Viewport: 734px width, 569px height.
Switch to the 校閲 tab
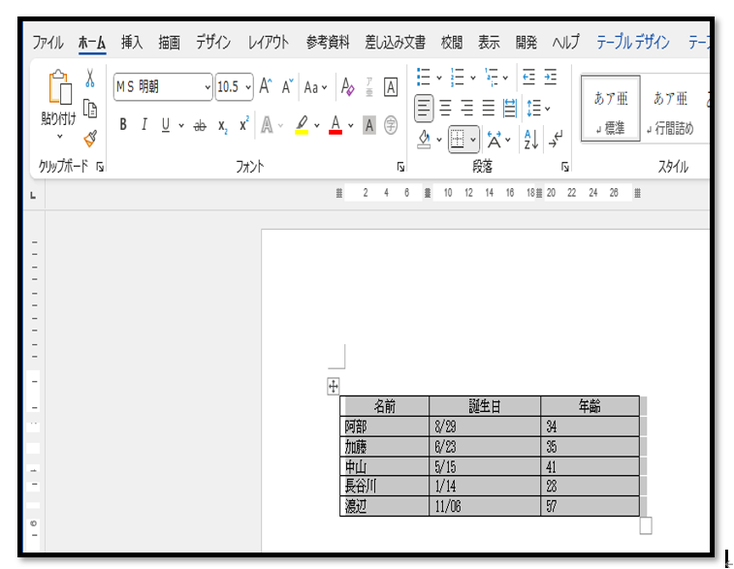pyautogui.click(x=452, y=43)
